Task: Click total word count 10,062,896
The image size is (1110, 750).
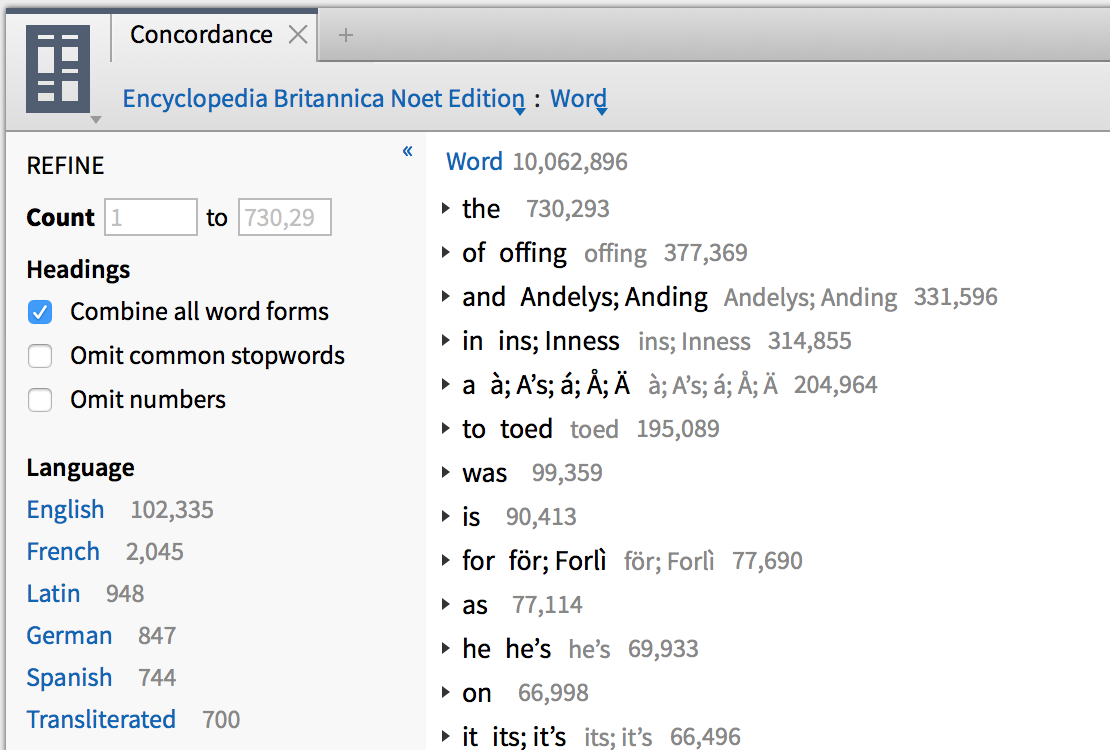Action: pos(570,161)
